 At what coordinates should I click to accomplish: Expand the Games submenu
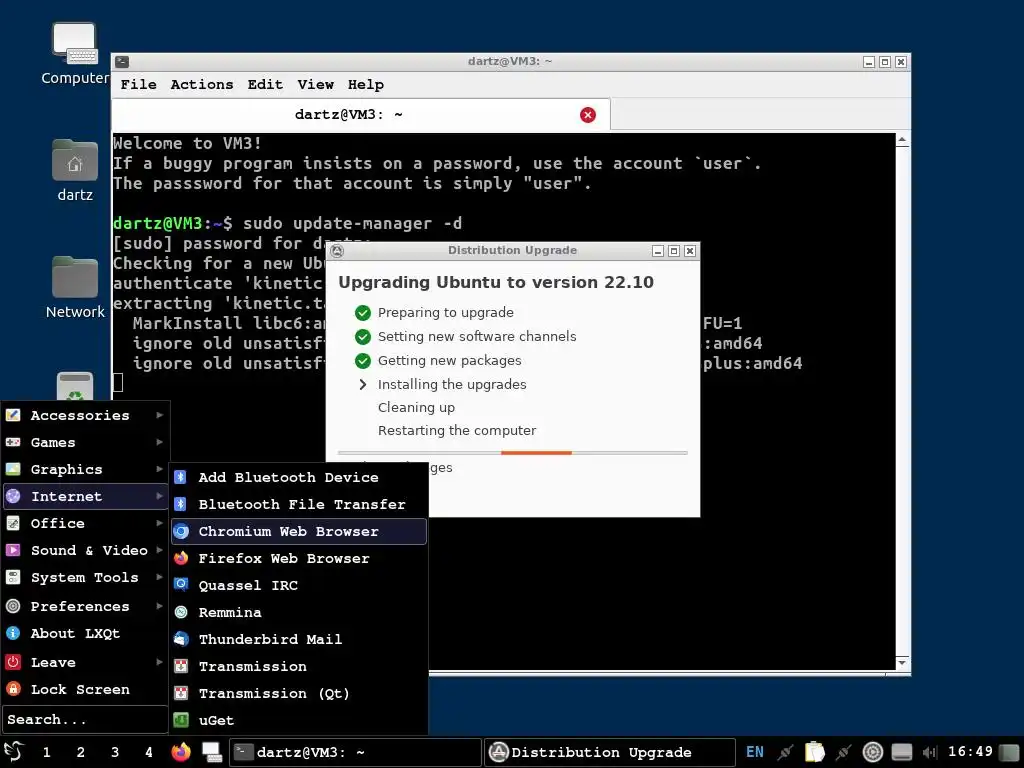click(86, 442)
